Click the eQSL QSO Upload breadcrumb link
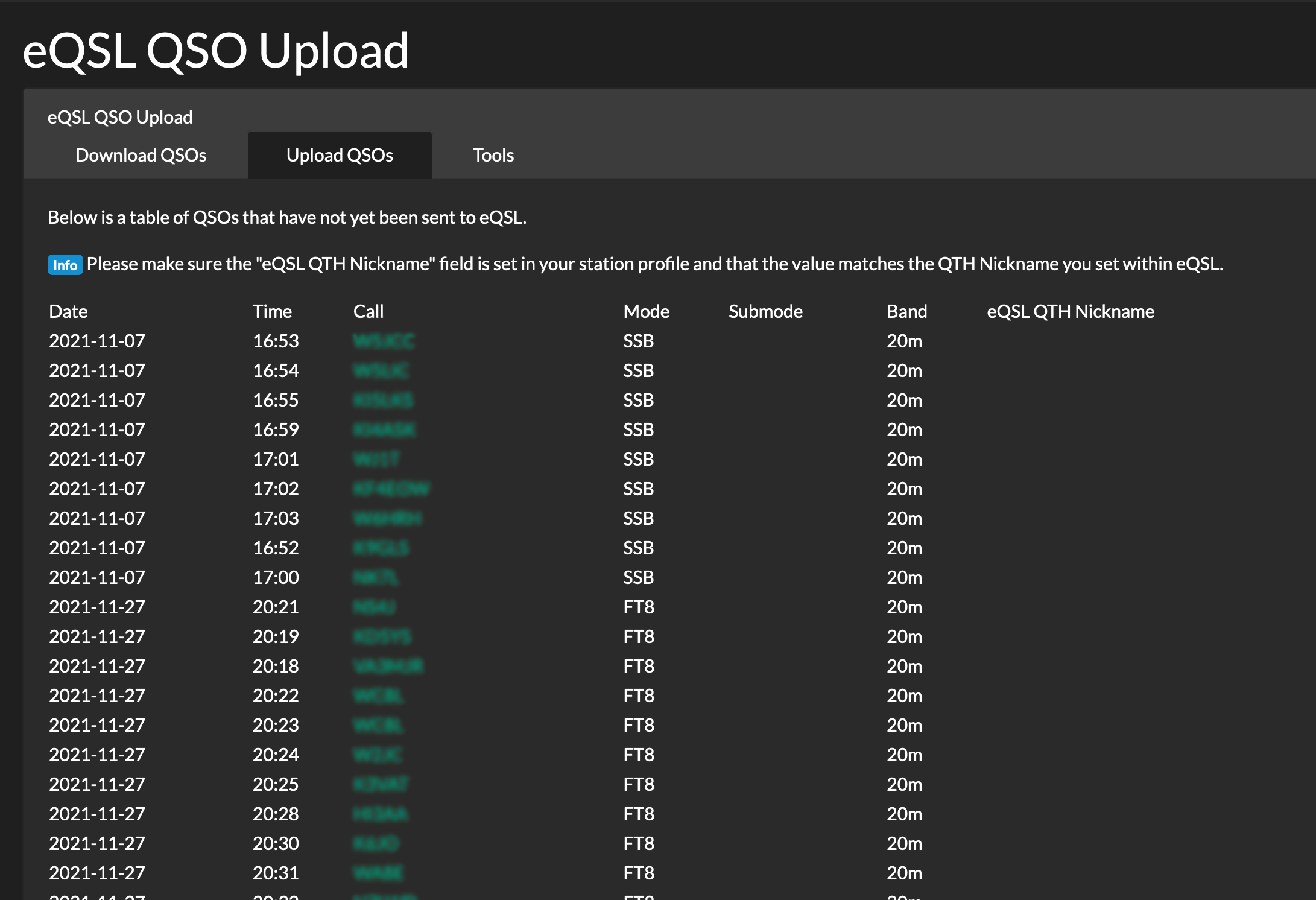The width and height of the screenshot is (1316, 900). [119, 116]
